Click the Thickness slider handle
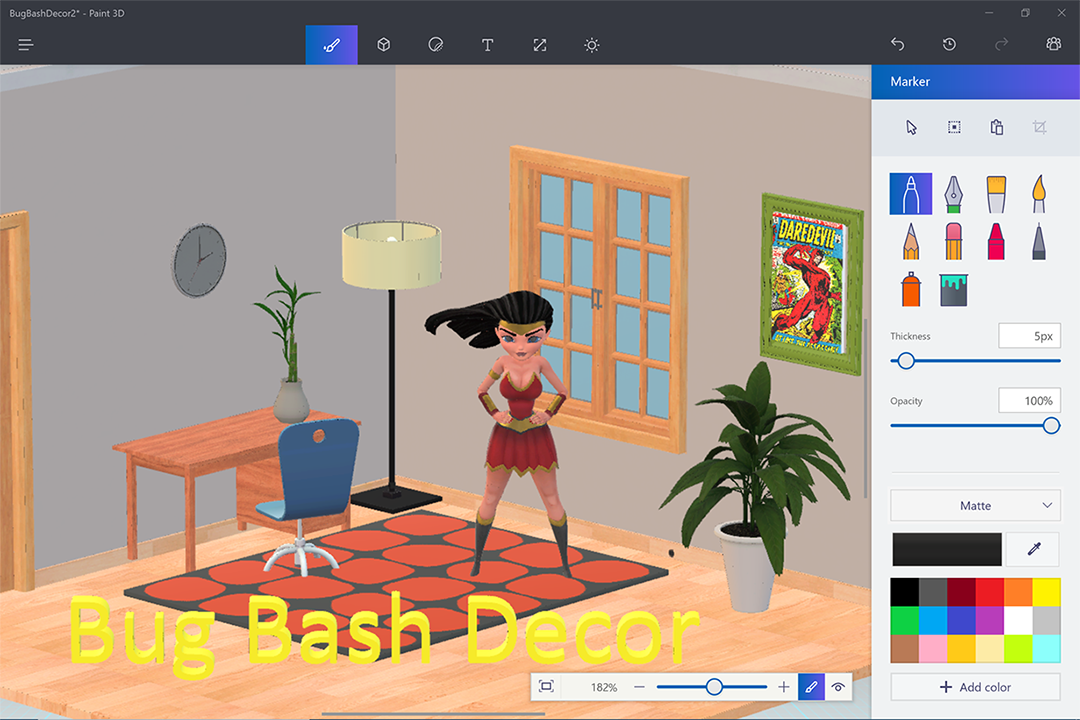The height and width of the screenshot is (720, 1080). 906,360
